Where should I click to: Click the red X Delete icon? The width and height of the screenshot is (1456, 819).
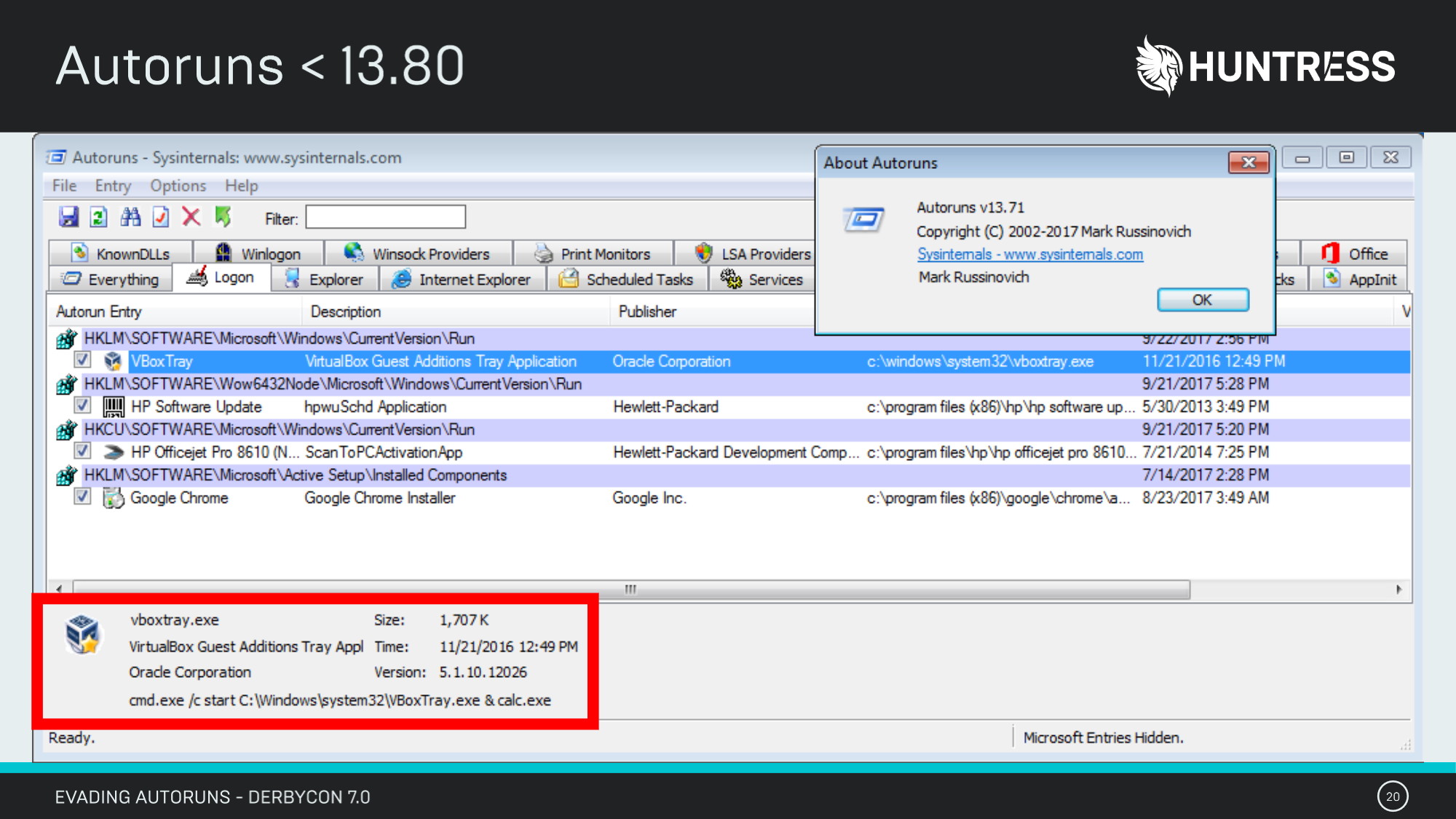pyautogui.click(x=191, y=217)
